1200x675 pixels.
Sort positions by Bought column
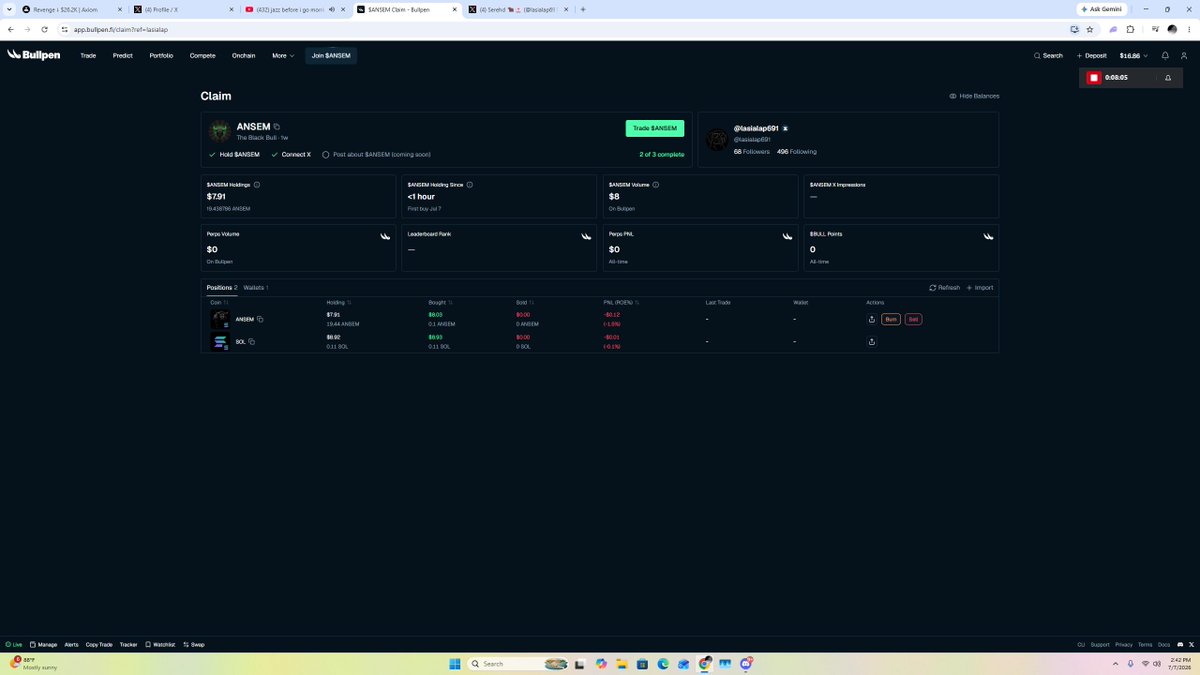click(440, 302)
